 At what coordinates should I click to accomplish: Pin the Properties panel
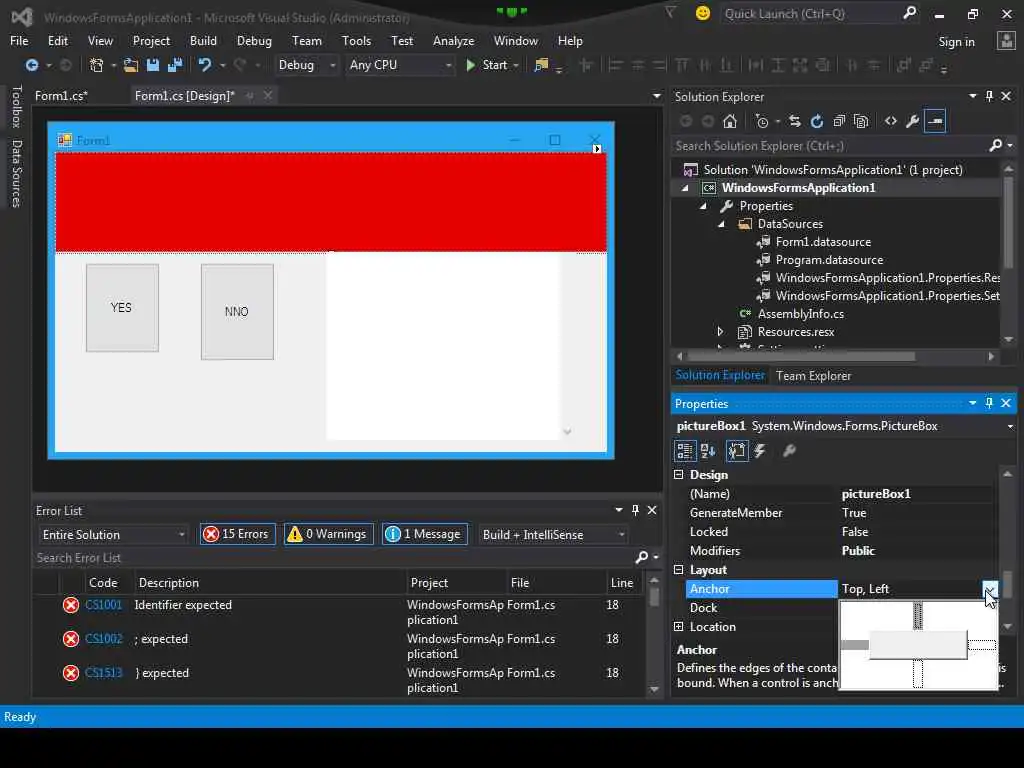[989, 403]
